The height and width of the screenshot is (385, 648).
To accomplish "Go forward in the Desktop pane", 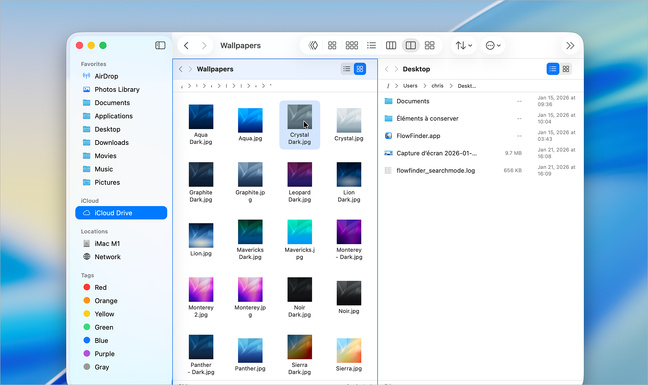I will click(396, 69).
